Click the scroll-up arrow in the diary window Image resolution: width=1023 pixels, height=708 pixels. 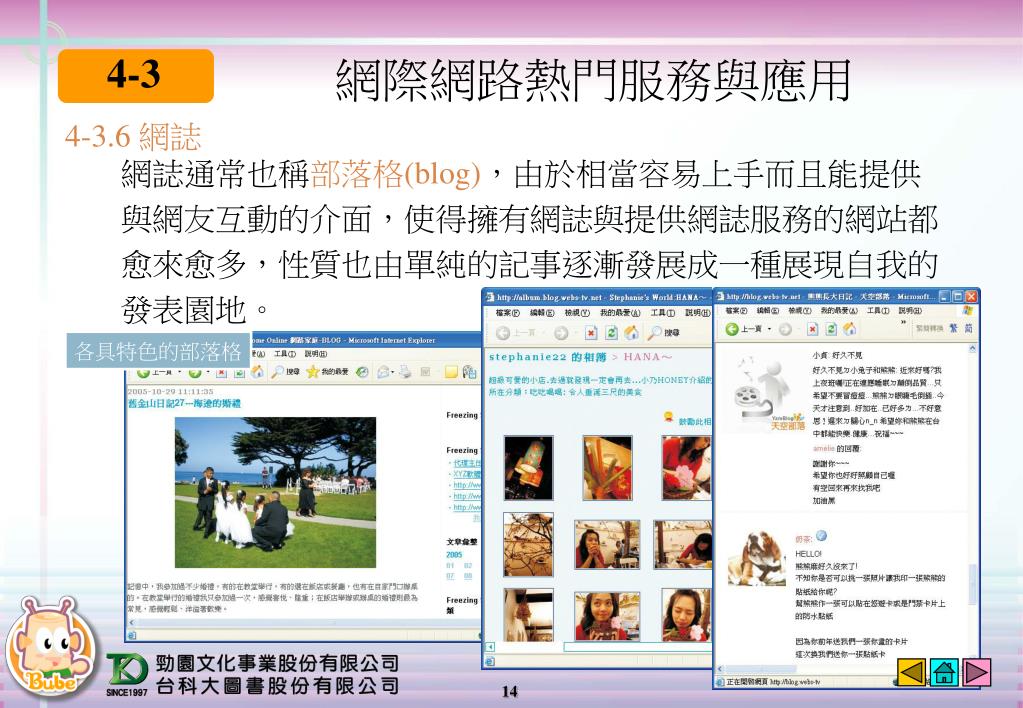coord(972,349)
